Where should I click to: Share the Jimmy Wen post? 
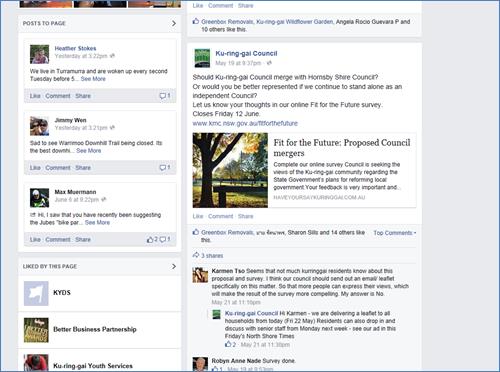tap(83, 168)
